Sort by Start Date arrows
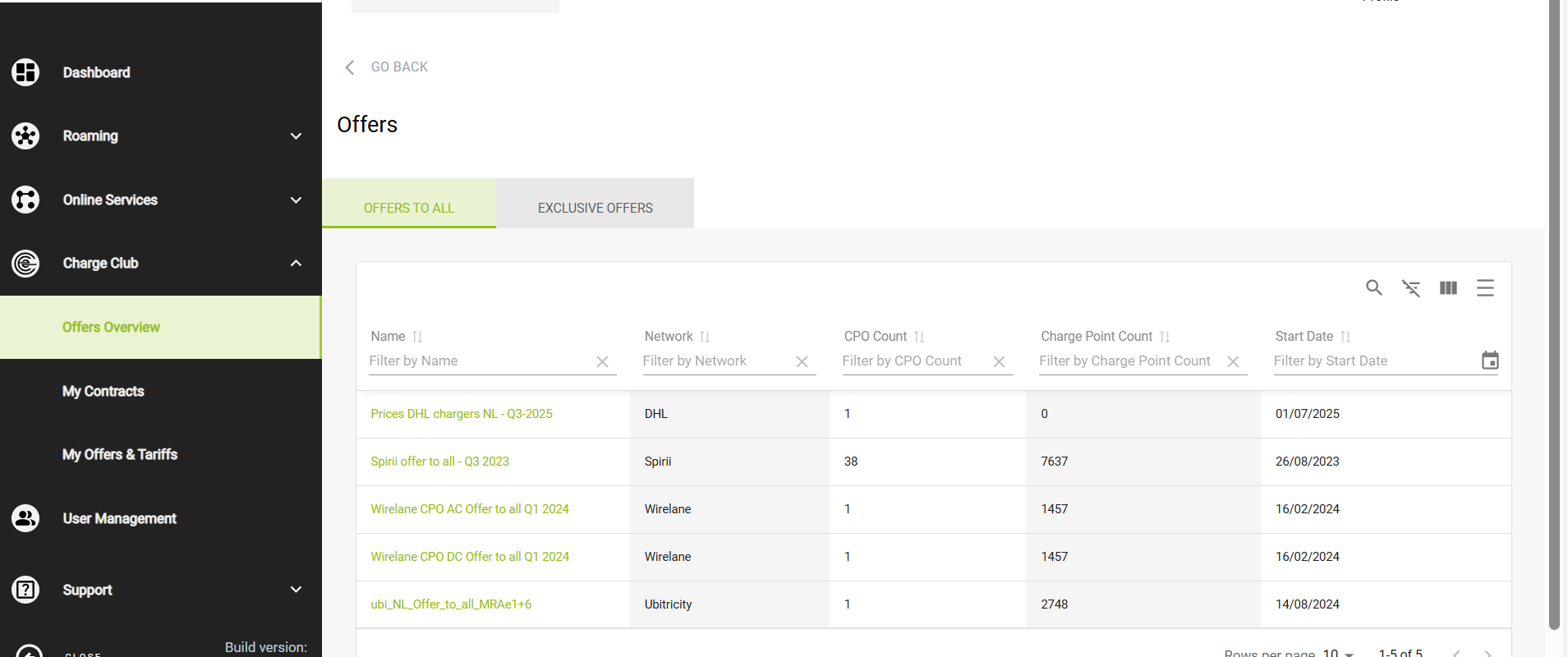Screen dimensions: 1568x657 (1345, 337)
